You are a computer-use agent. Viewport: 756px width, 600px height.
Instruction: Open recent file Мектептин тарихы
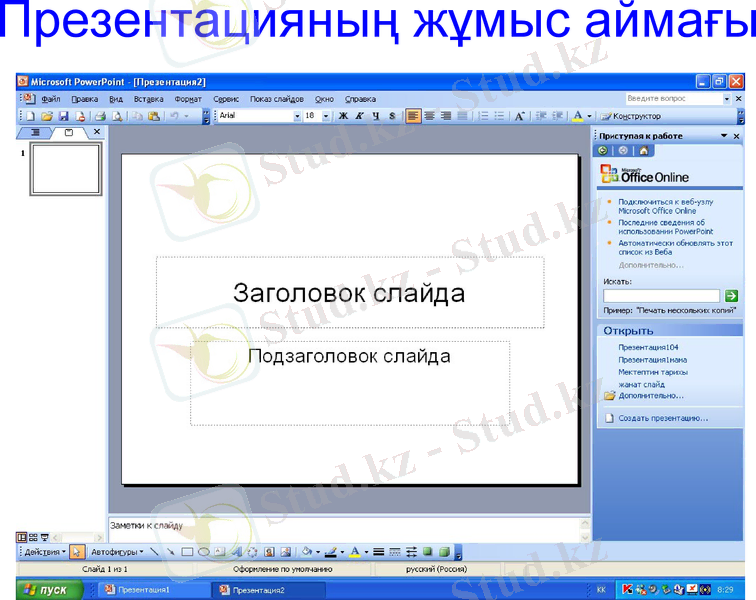653,372
